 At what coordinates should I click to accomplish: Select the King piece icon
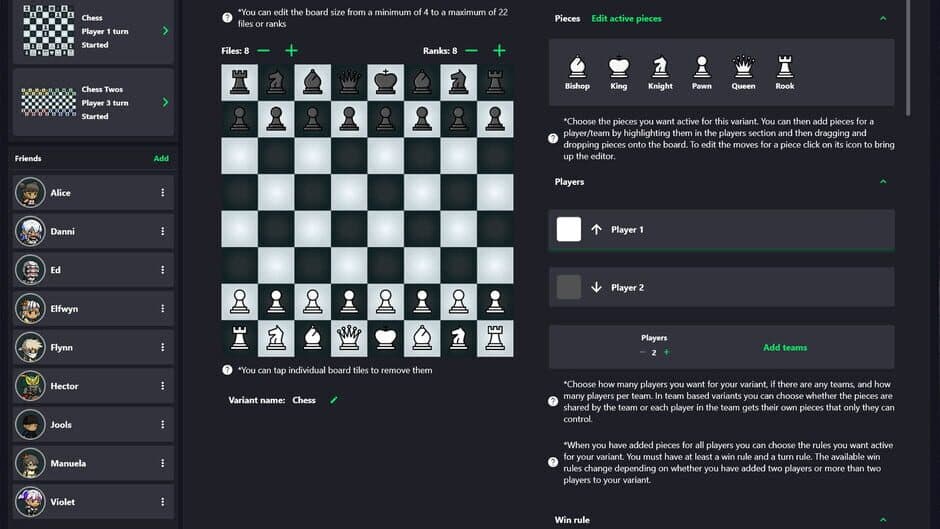pyautogui.click(x=619, y=67)
